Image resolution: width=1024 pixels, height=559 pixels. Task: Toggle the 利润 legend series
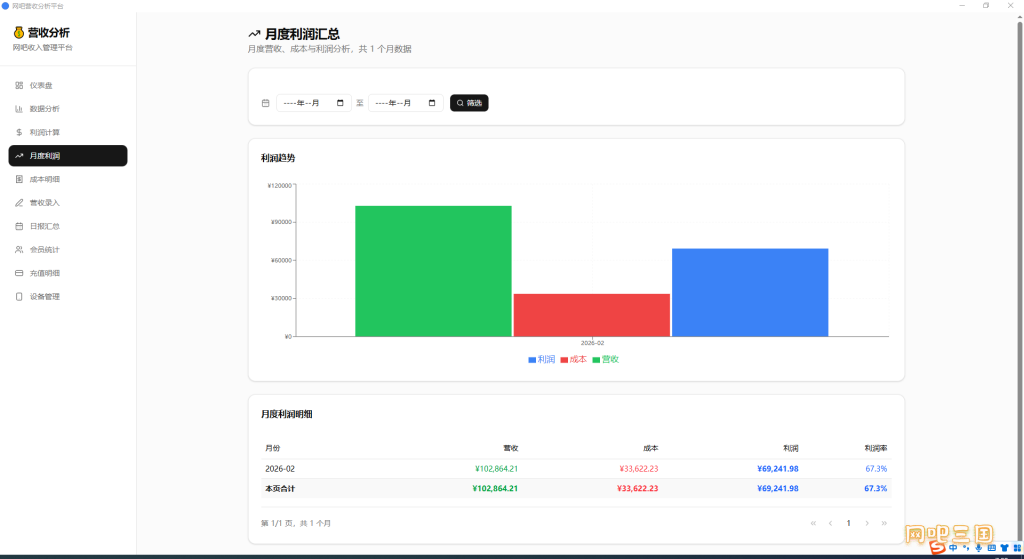pos(541,359)
